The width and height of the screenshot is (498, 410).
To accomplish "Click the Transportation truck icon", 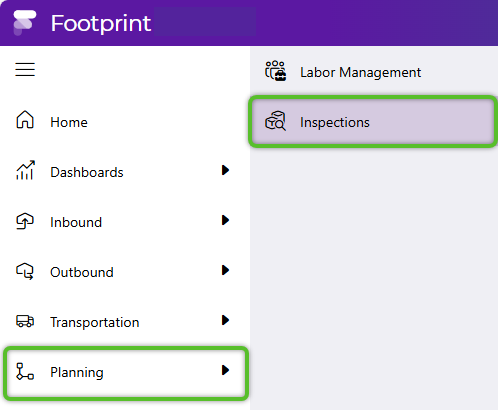I will [x=25, y=321].
